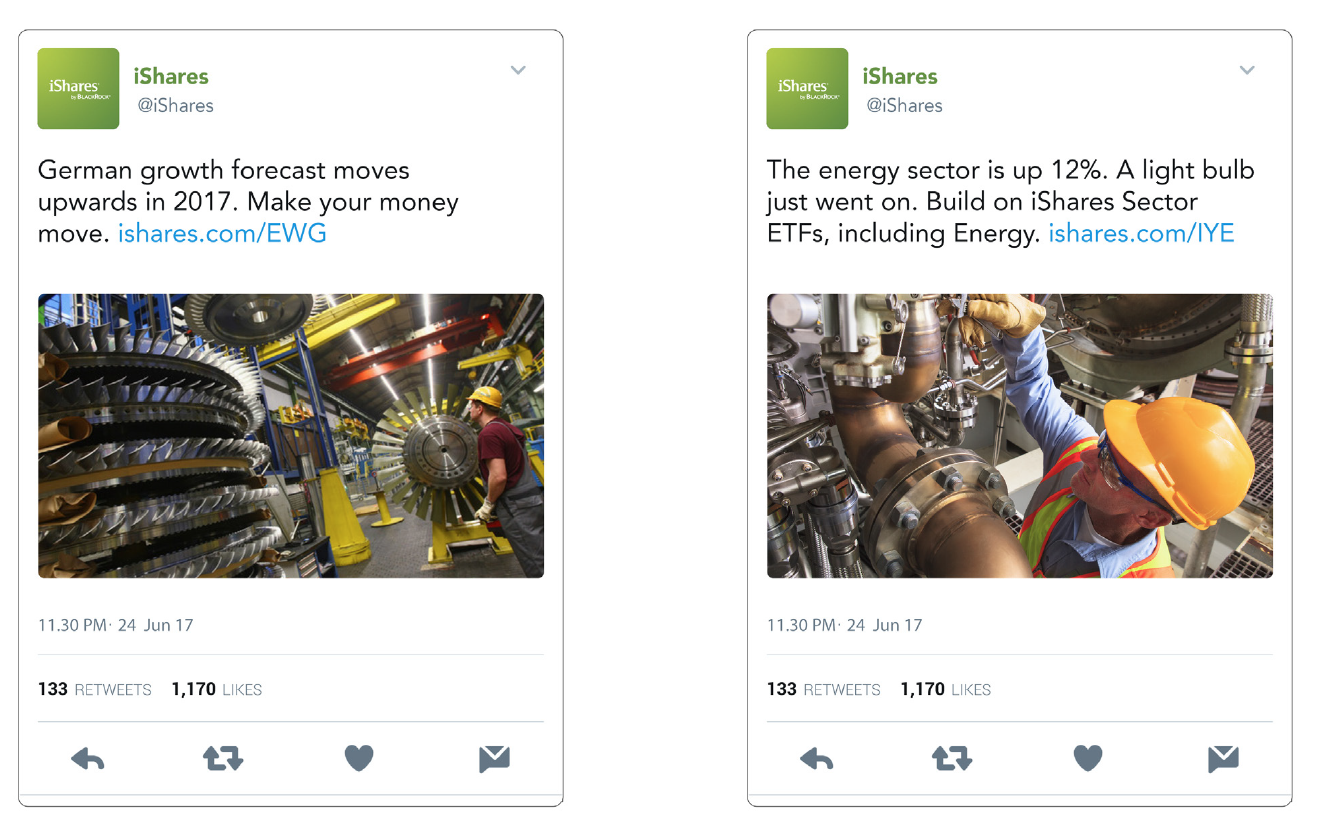Like the German growth forecast tweet

pos(359,759)
